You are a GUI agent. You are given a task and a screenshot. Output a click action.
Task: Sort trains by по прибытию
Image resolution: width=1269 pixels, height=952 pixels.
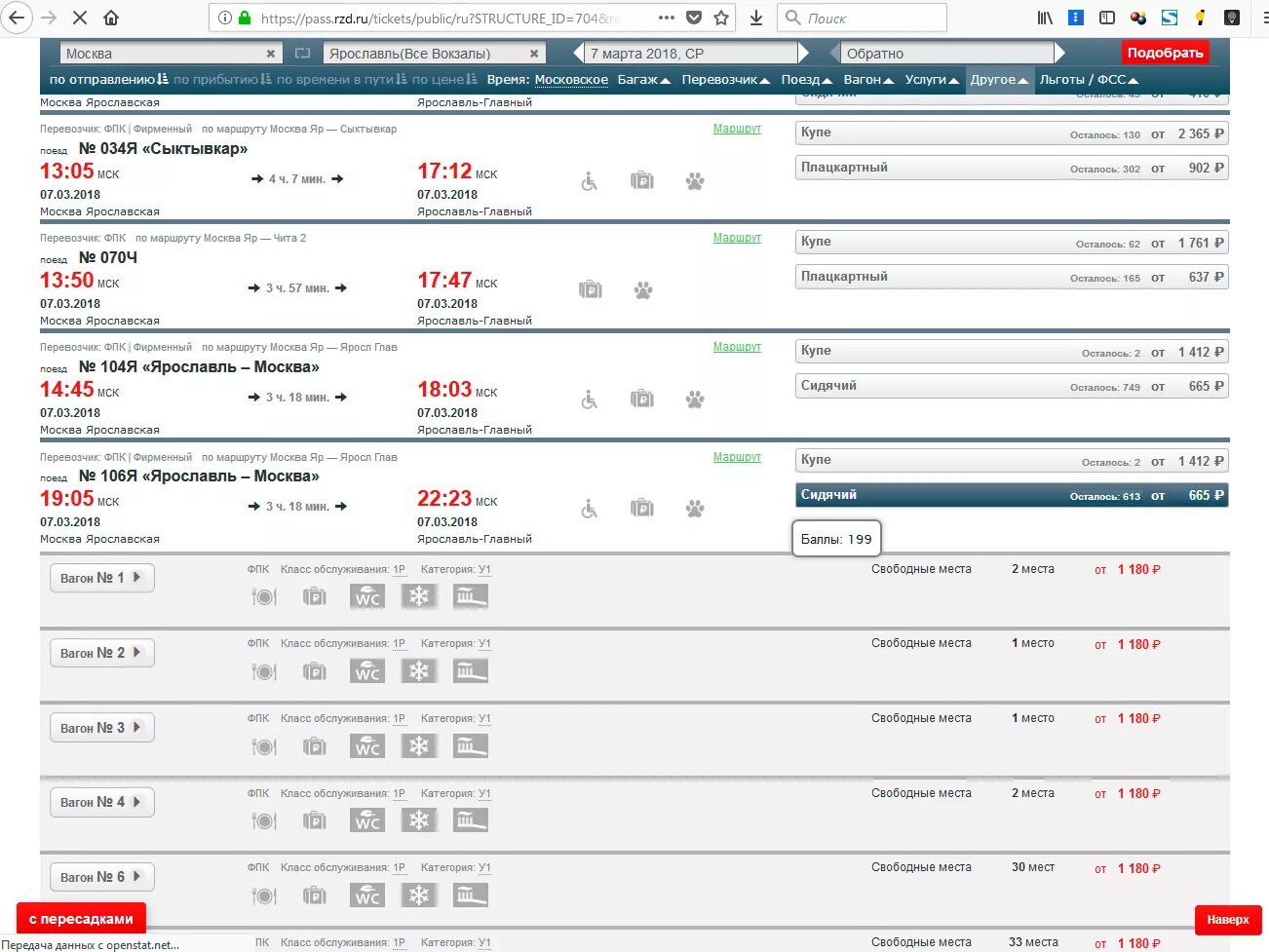tap(222, 80)
